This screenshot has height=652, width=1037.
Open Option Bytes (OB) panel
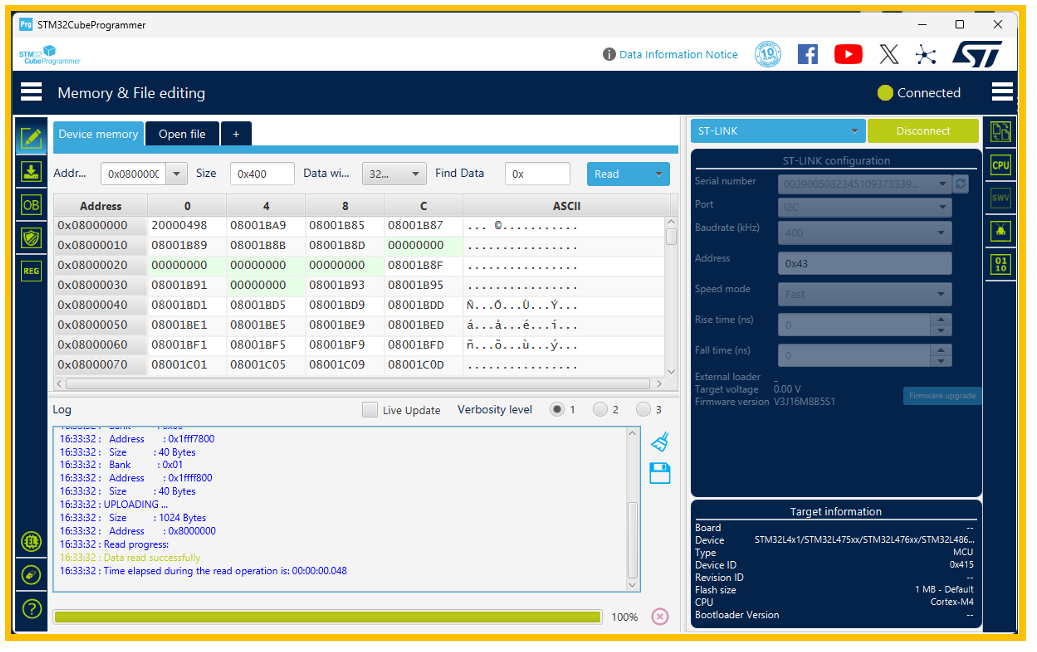coord(31,205)
